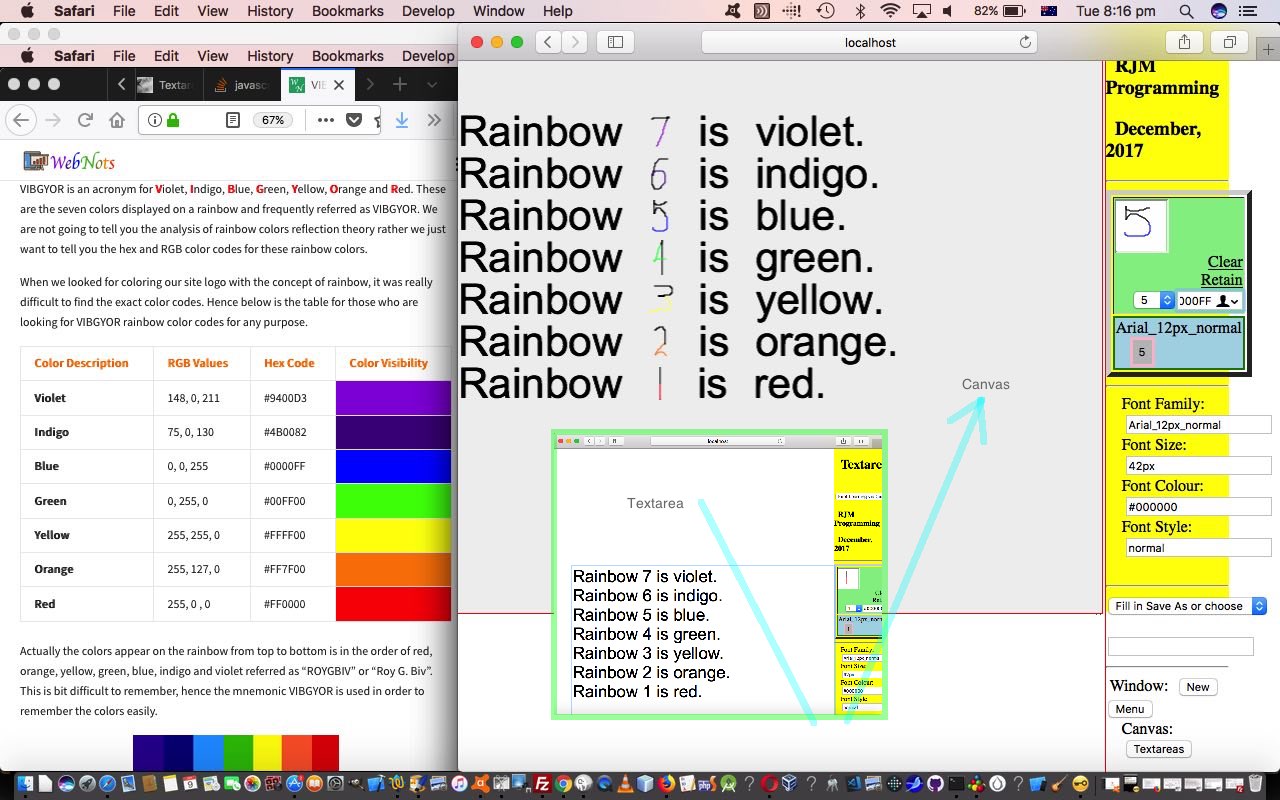Click the violet color swatch in the table
The height and width of the screenshot is (800, 1280).
click(393, 398)
